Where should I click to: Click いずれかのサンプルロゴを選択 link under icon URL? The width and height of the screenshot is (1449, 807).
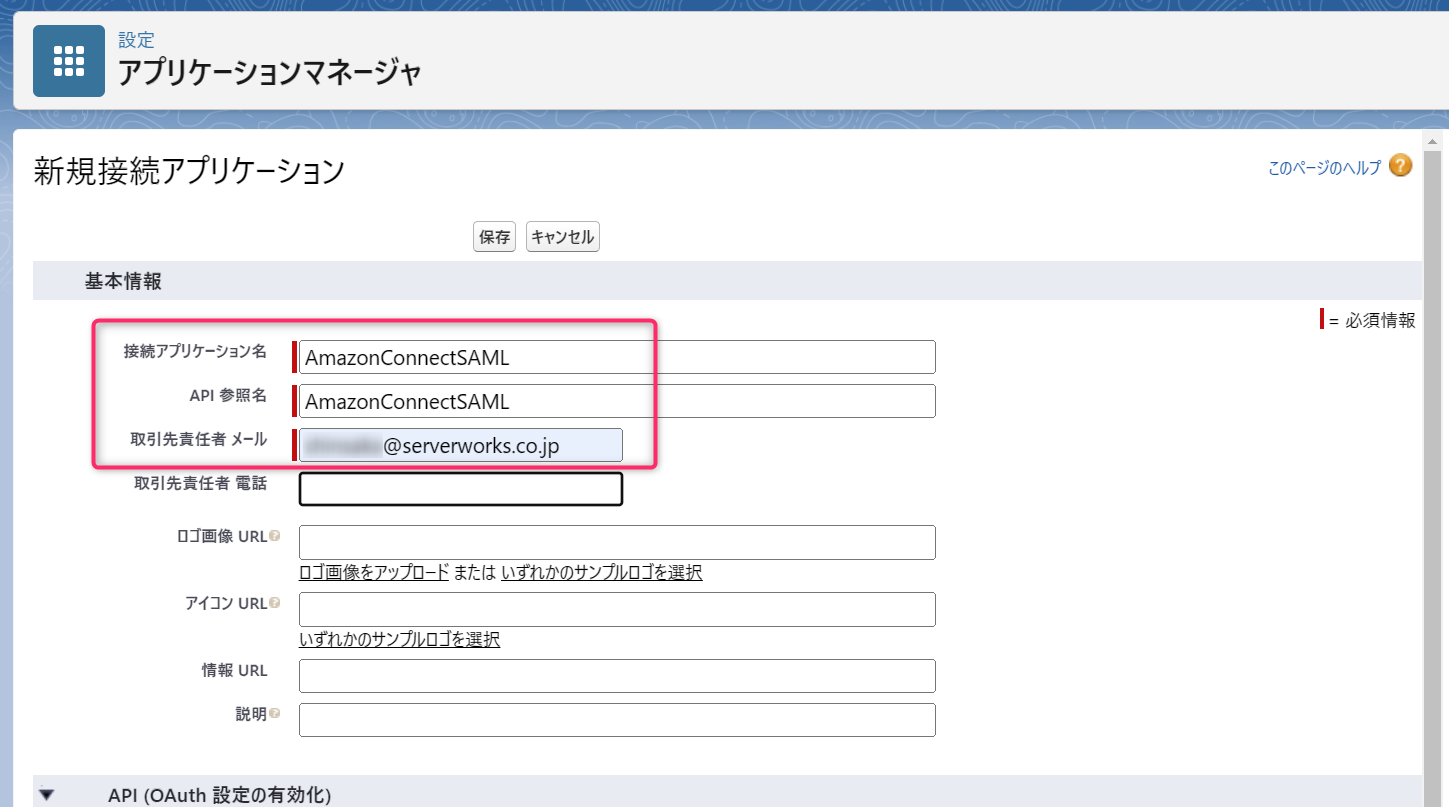pos(399,639)
